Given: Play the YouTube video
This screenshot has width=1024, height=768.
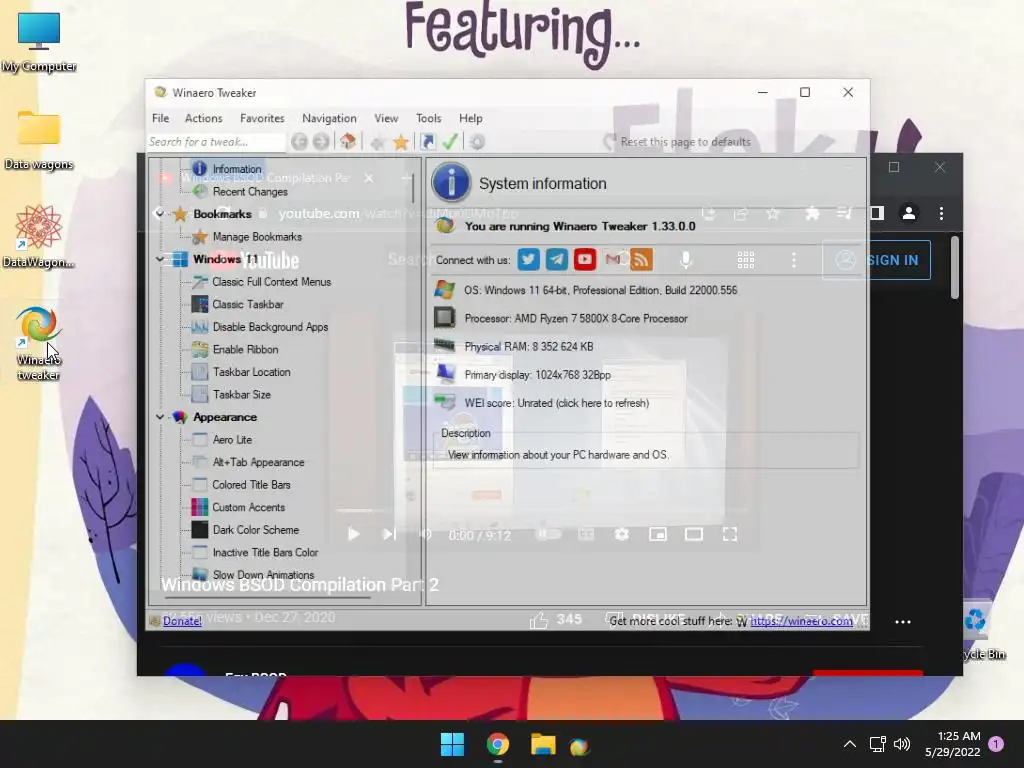Looking at the screenshot, I should pyautogui.click(x=353, y=534).
